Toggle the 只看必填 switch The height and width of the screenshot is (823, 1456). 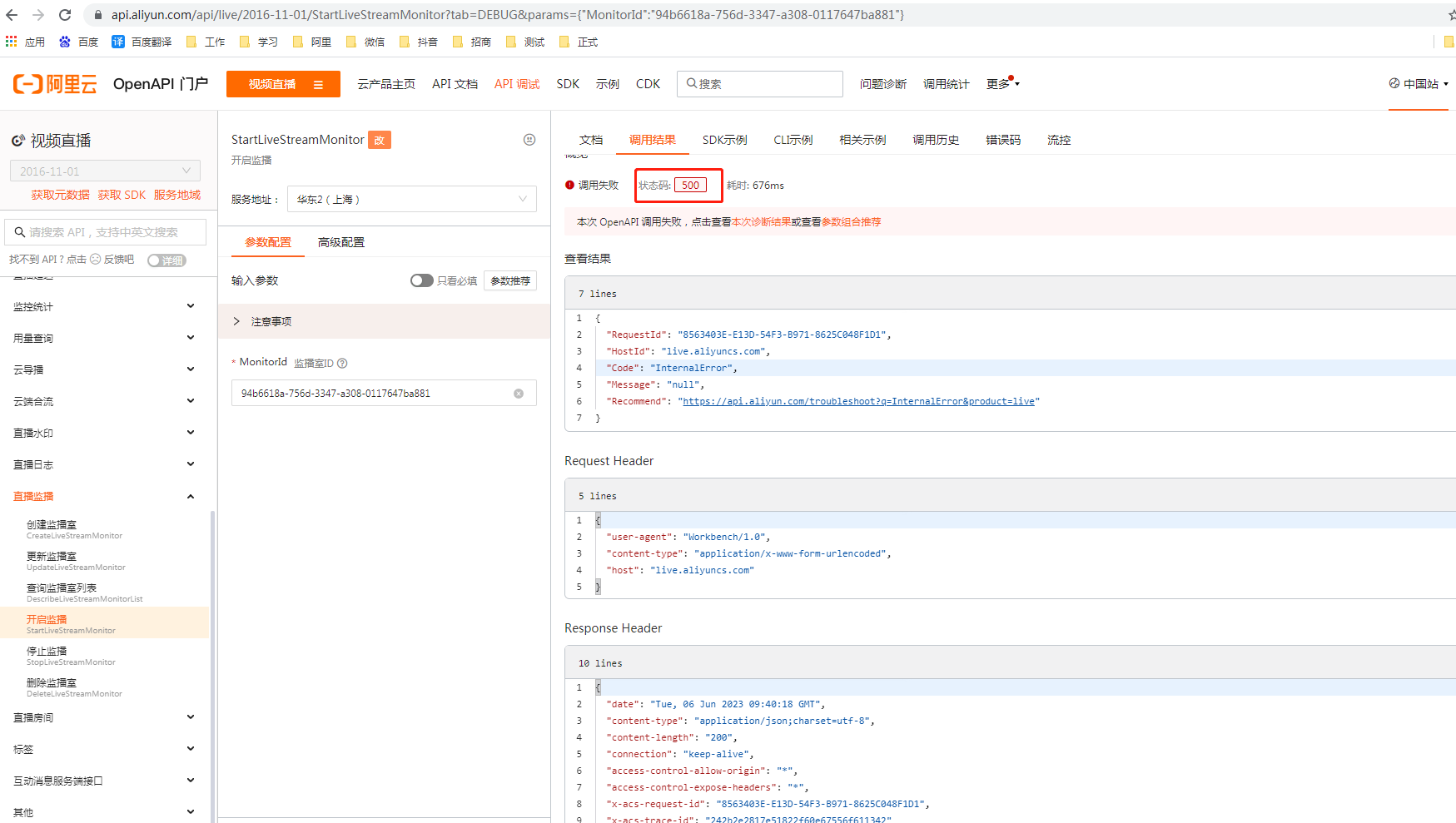[x=421, y=280]
